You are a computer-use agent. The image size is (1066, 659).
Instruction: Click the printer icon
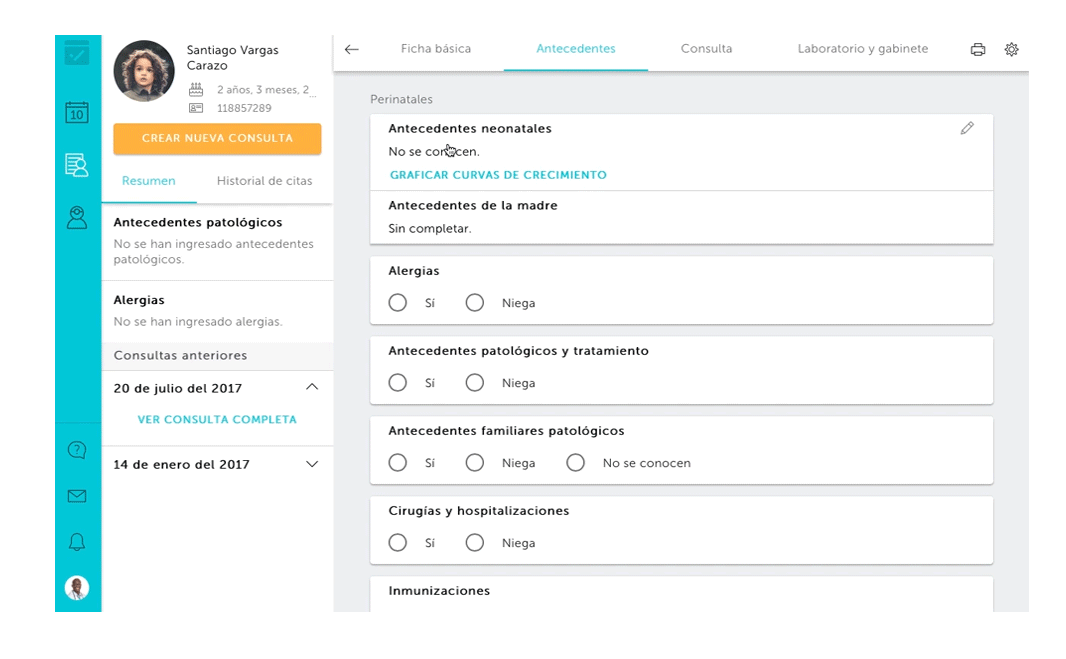pyautogui.click(x=978, y=49)
